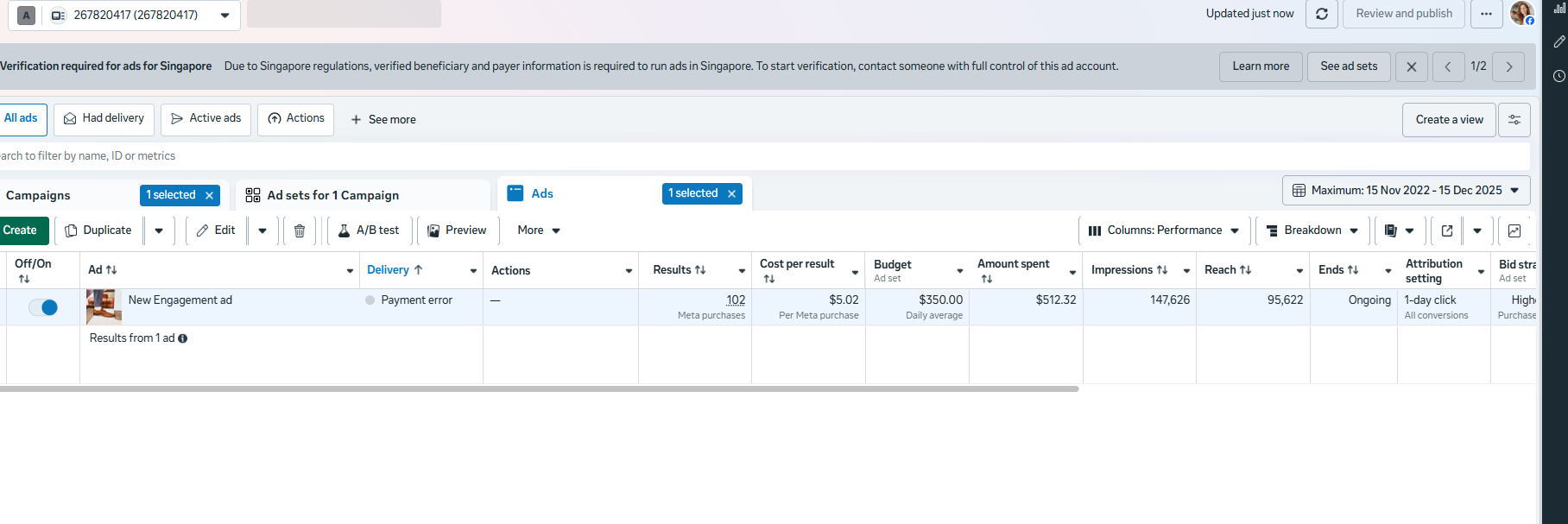Image resolution: width=1568 pixels, height=524 pixels.
Task: Open the view filter settings icon beside Create a view
Action: (x=1514, y=120)
